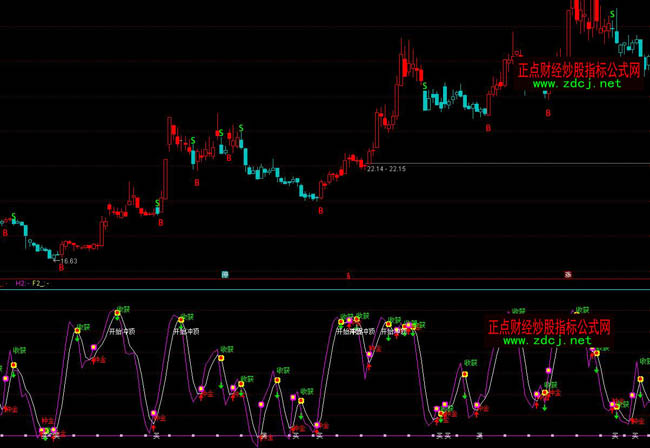Click the red event marker at divider's right
The width and height of the screenshot is (650, 448).
tap(567, 273)
